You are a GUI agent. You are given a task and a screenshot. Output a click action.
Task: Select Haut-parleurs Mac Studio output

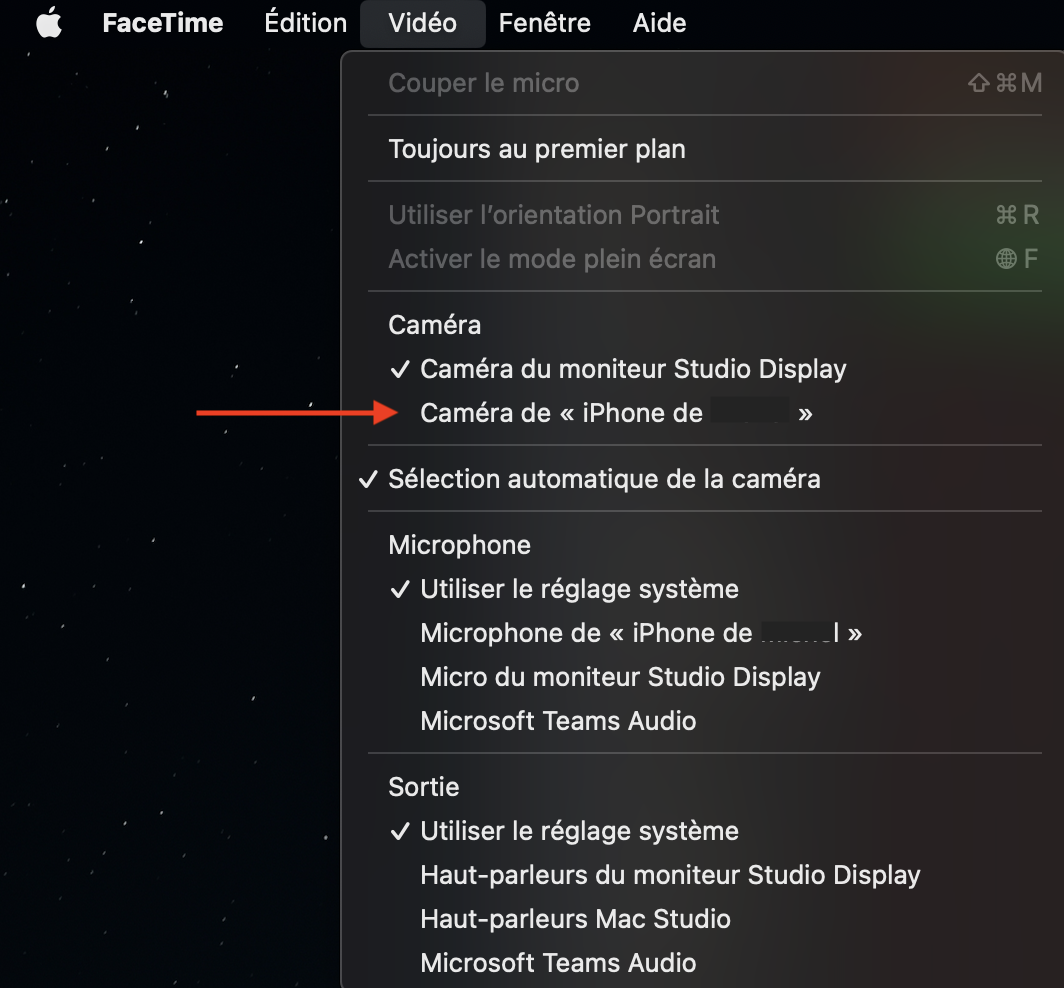click(x=575, y=919)
